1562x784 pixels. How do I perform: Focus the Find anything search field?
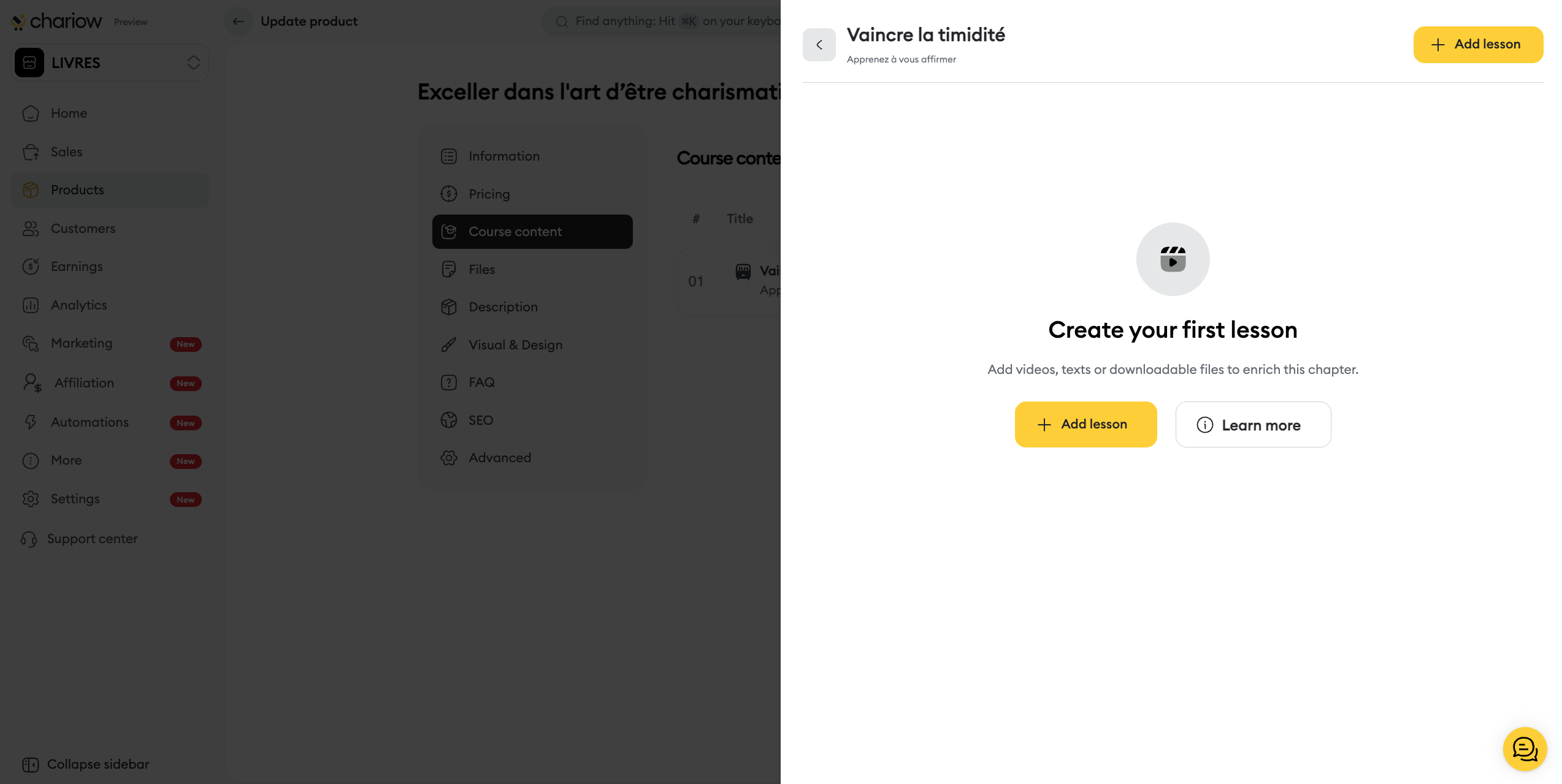point(668,21)
